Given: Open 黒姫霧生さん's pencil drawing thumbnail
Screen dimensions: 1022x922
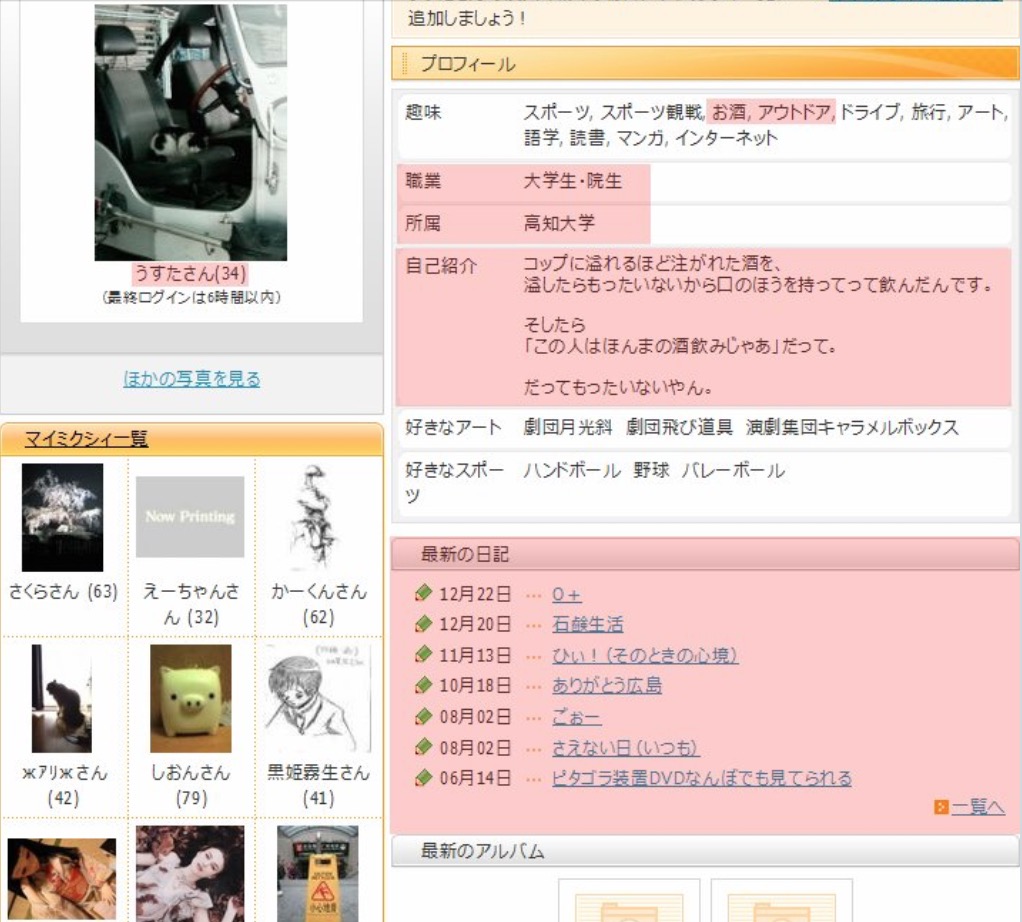Looking at the screenshot, I should click(318, 699).
